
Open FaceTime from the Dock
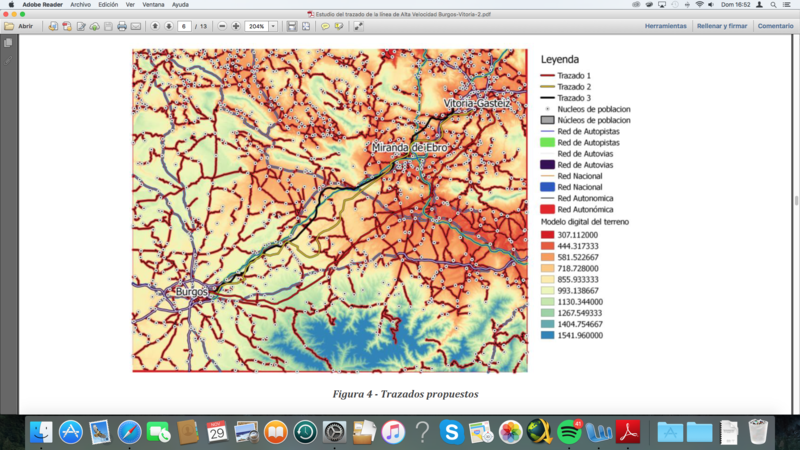(x=158, y=432)
